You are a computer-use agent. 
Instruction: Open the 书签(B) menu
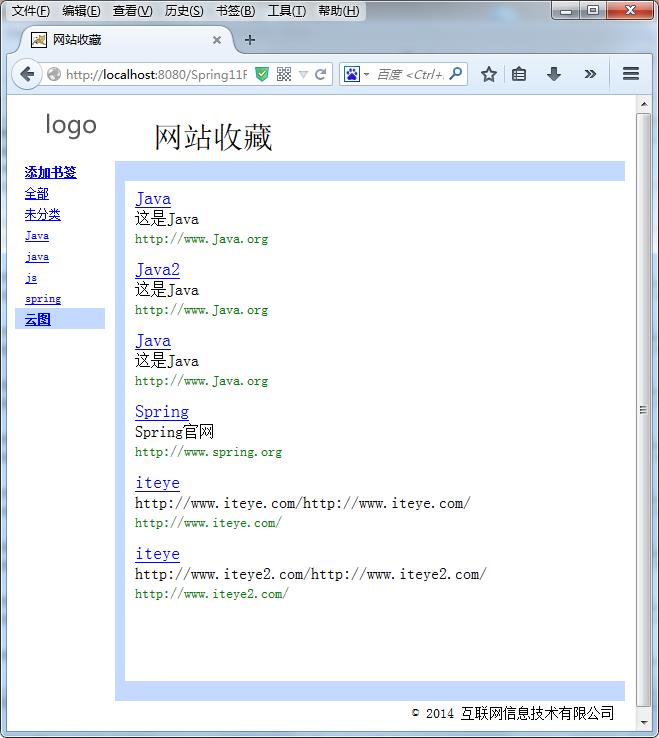[x=235, y=11]
